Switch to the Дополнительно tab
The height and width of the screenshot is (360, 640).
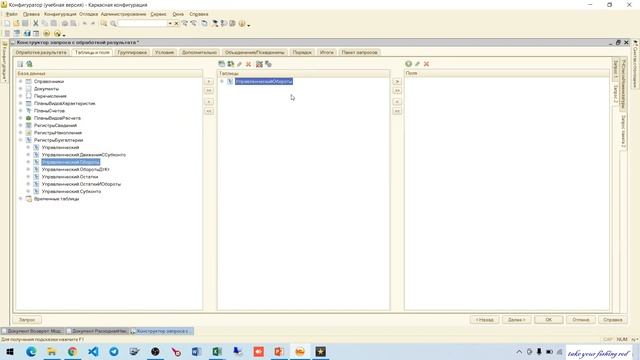pos(199,53)
